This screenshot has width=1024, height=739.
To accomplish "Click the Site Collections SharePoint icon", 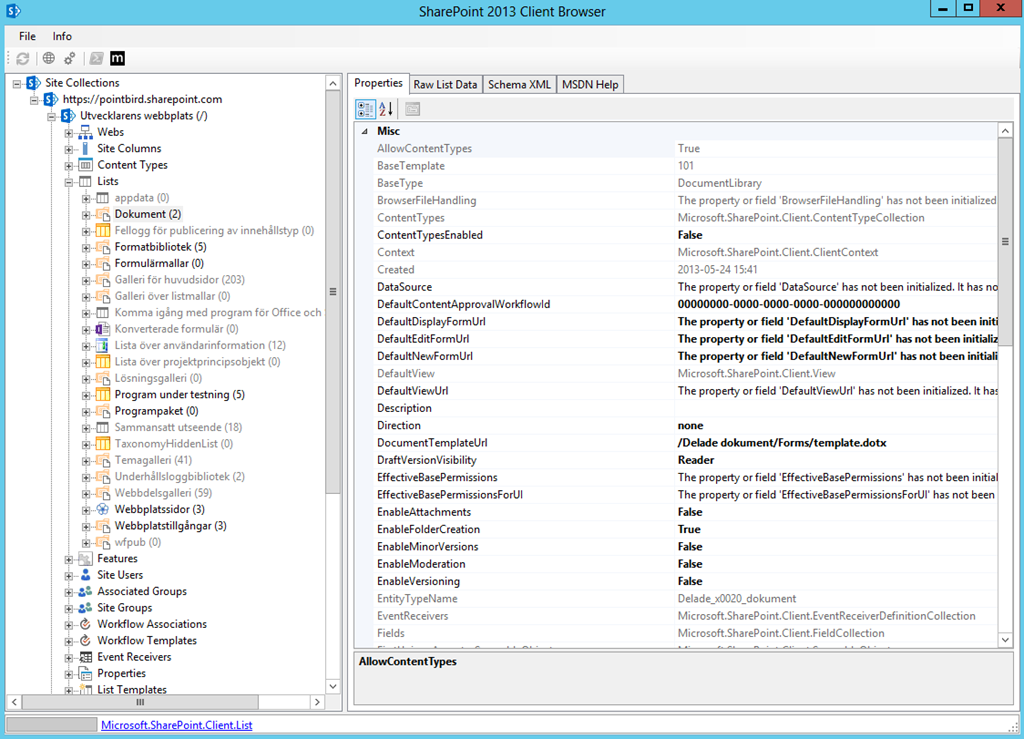I will [33, 83].
